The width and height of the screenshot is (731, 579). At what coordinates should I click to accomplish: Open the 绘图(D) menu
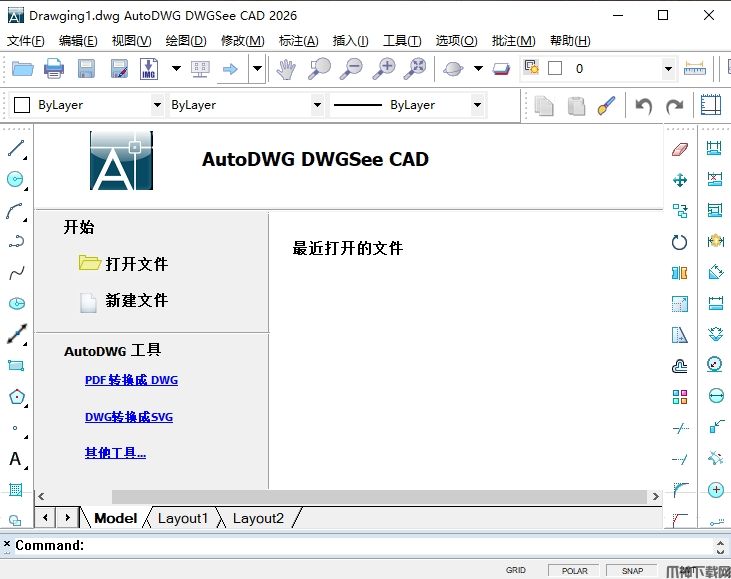point(185,41)
